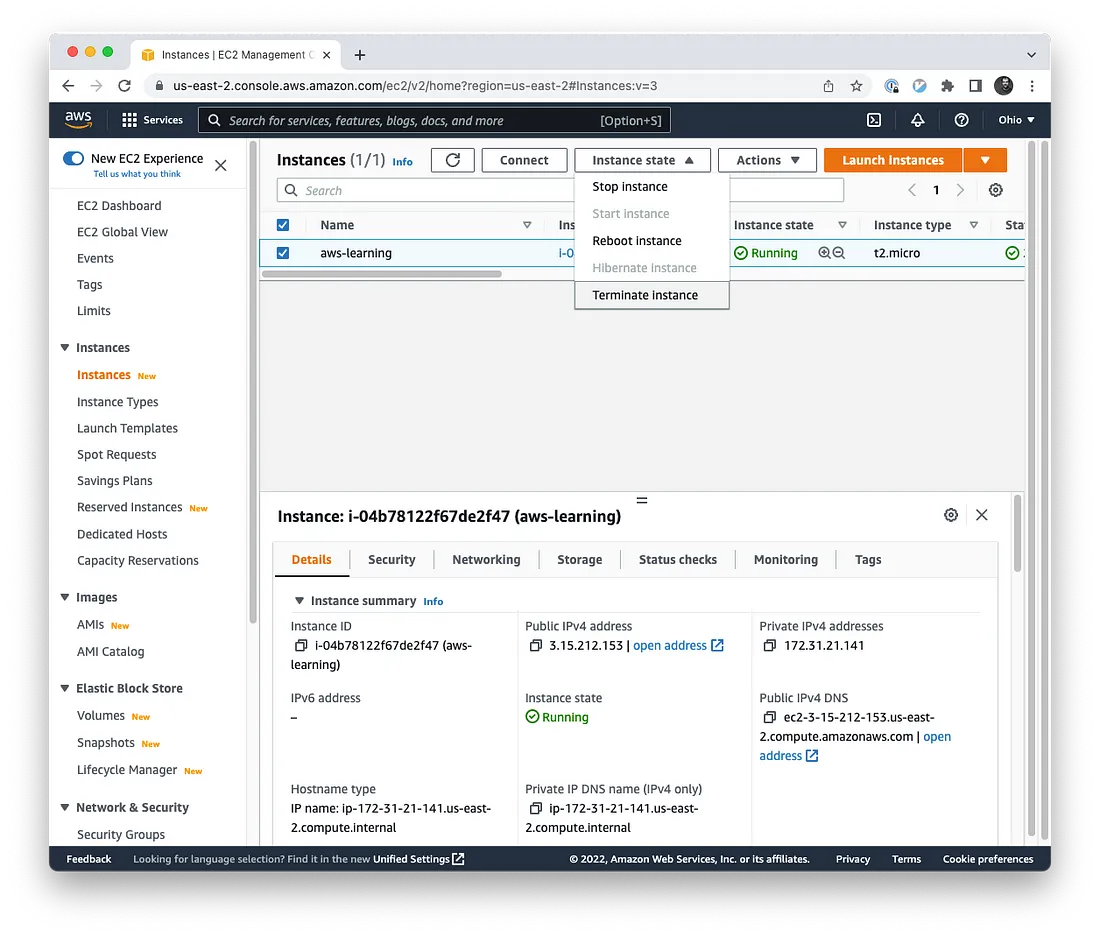Image resolution: width=1100 pixels, height=936 pixels.
Task: Open Security Groups in the sidebar
Action: [121, 834]
